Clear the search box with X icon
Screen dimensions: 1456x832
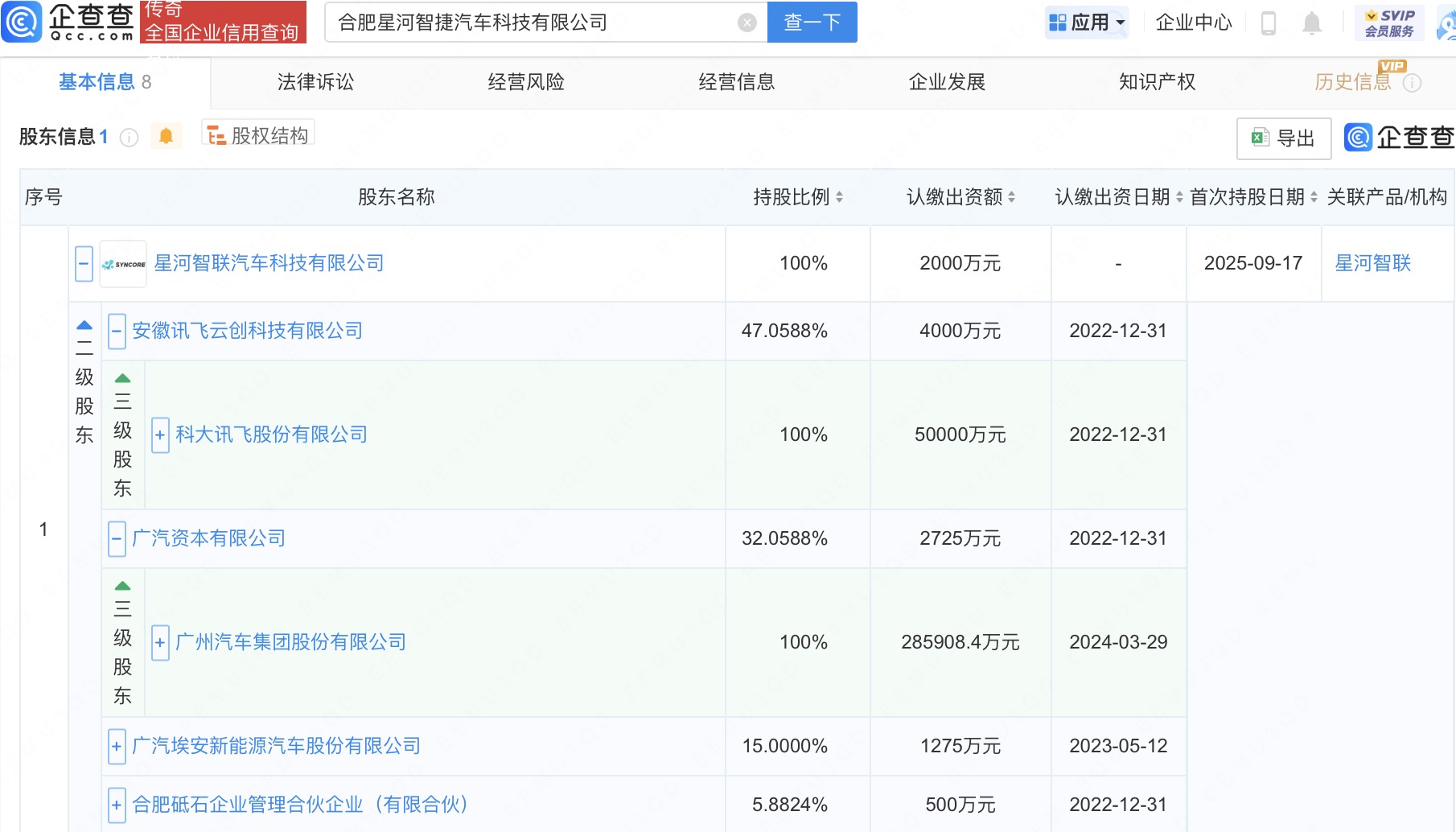[x=747, y=23]
